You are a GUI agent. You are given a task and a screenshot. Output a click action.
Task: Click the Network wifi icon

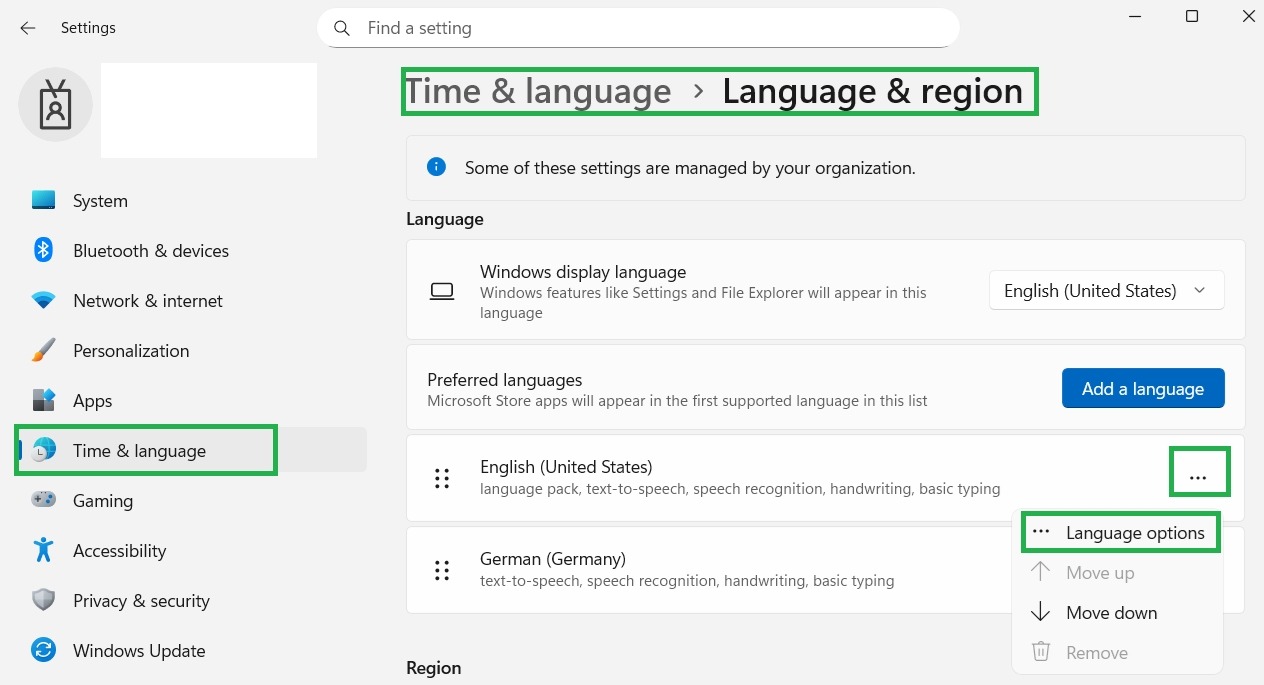[43, 300]
